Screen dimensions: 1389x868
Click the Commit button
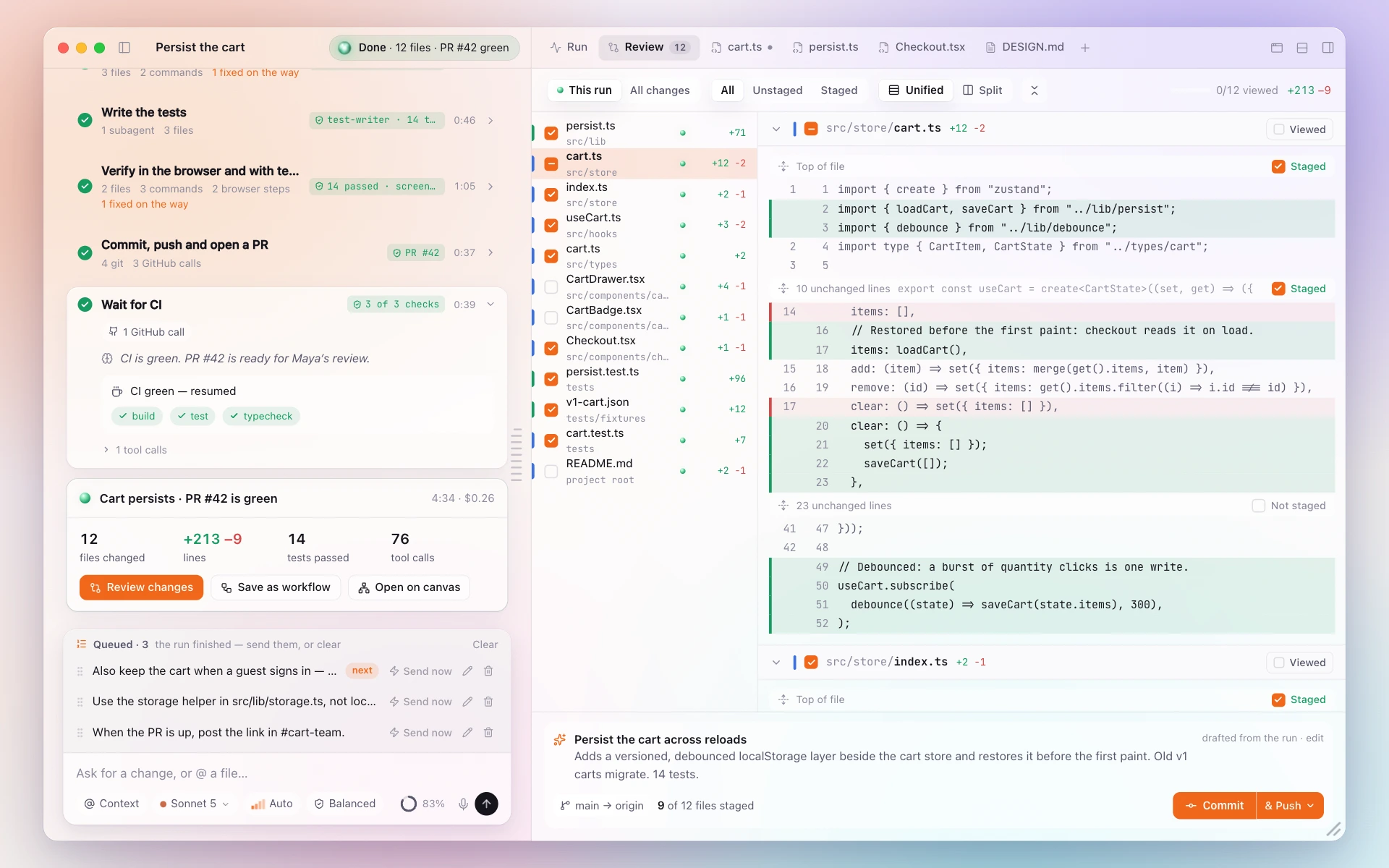(x=1215, y=806)
